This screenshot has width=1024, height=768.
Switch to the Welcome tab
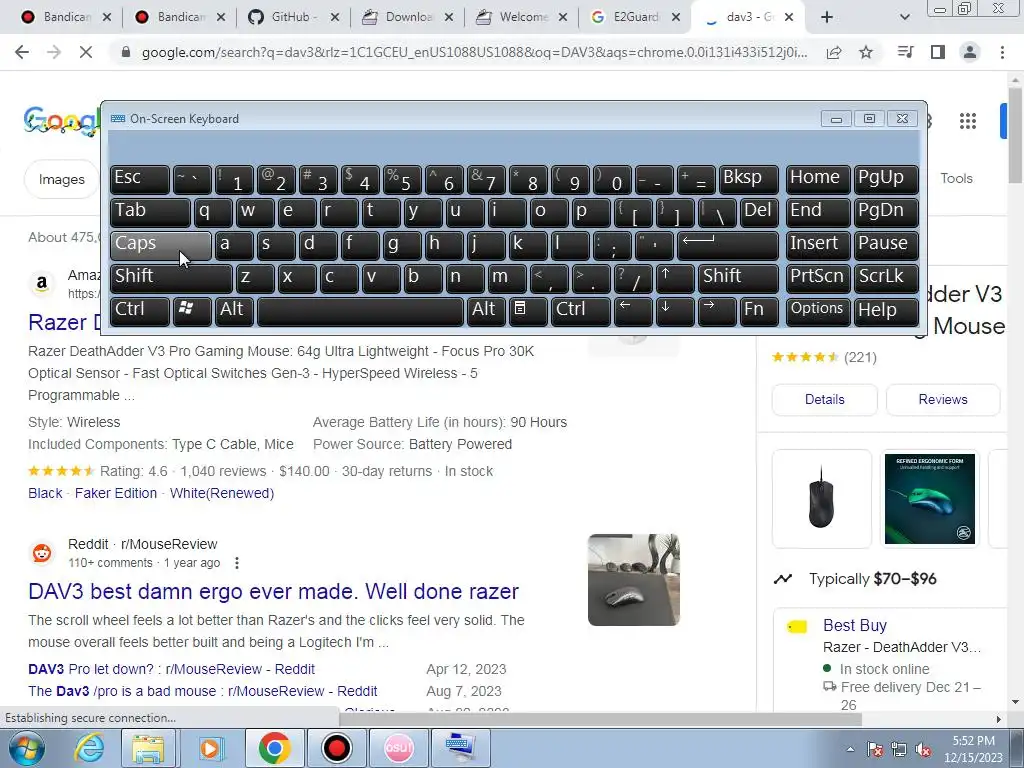click(x=520, y=17)
